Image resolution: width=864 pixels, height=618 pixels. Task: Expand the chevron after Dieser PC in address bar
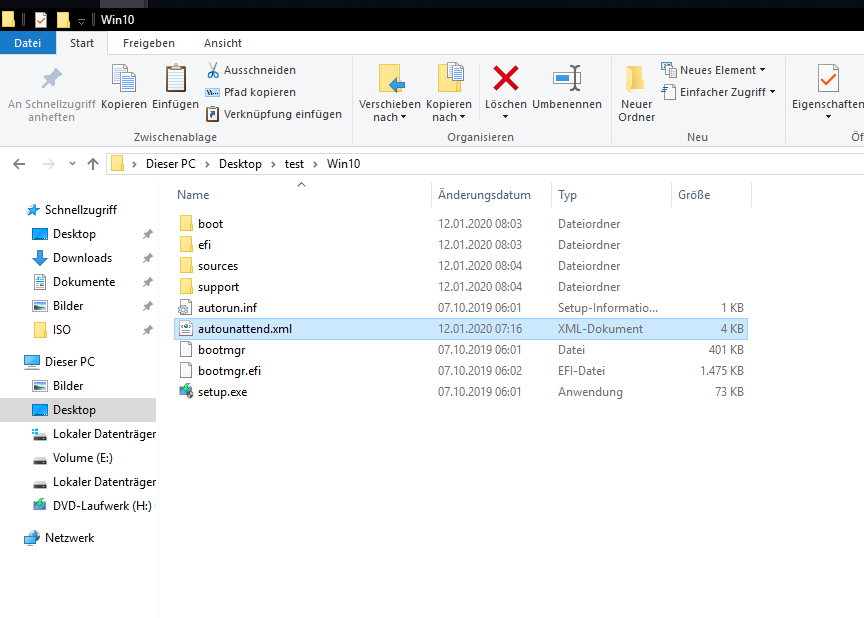click(207, 164)
